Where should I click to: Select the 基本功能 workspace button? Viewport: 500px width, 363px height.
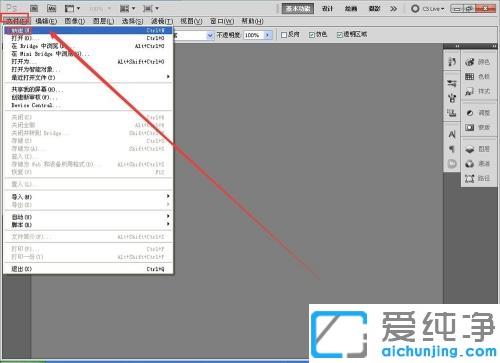[x=298, y=9]
